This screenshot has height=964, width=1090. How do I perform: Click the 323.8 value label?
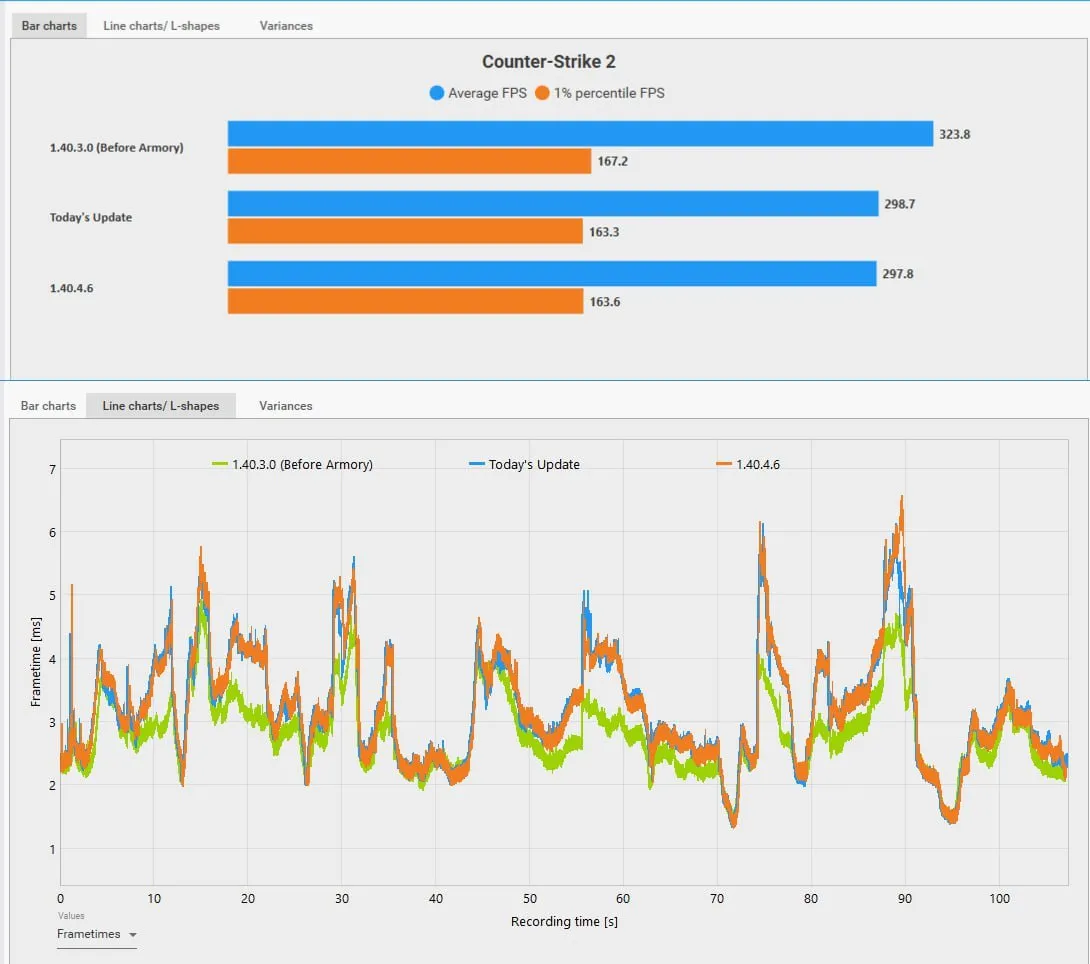pyautogui.click(x=954, y=134)
